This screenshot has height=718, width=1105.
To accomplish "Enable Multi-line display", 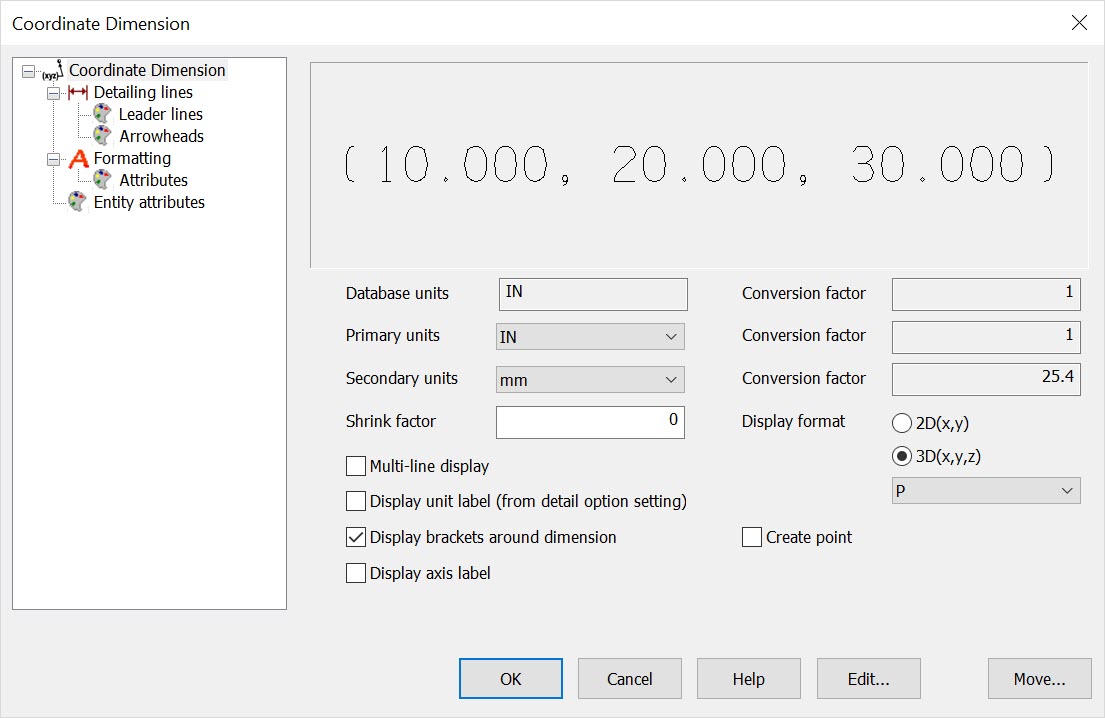I will click(356, 466).
